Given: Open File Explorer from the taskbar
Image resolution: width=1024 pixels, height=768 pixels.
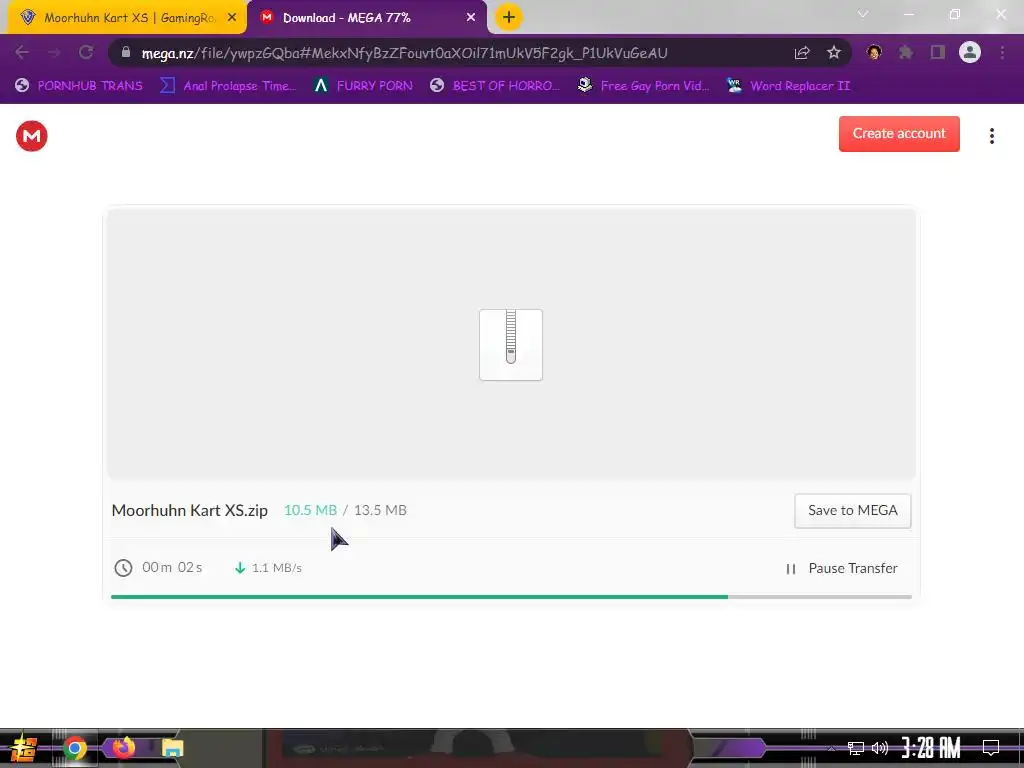Looking at the screenshot, I should (172, 748).
